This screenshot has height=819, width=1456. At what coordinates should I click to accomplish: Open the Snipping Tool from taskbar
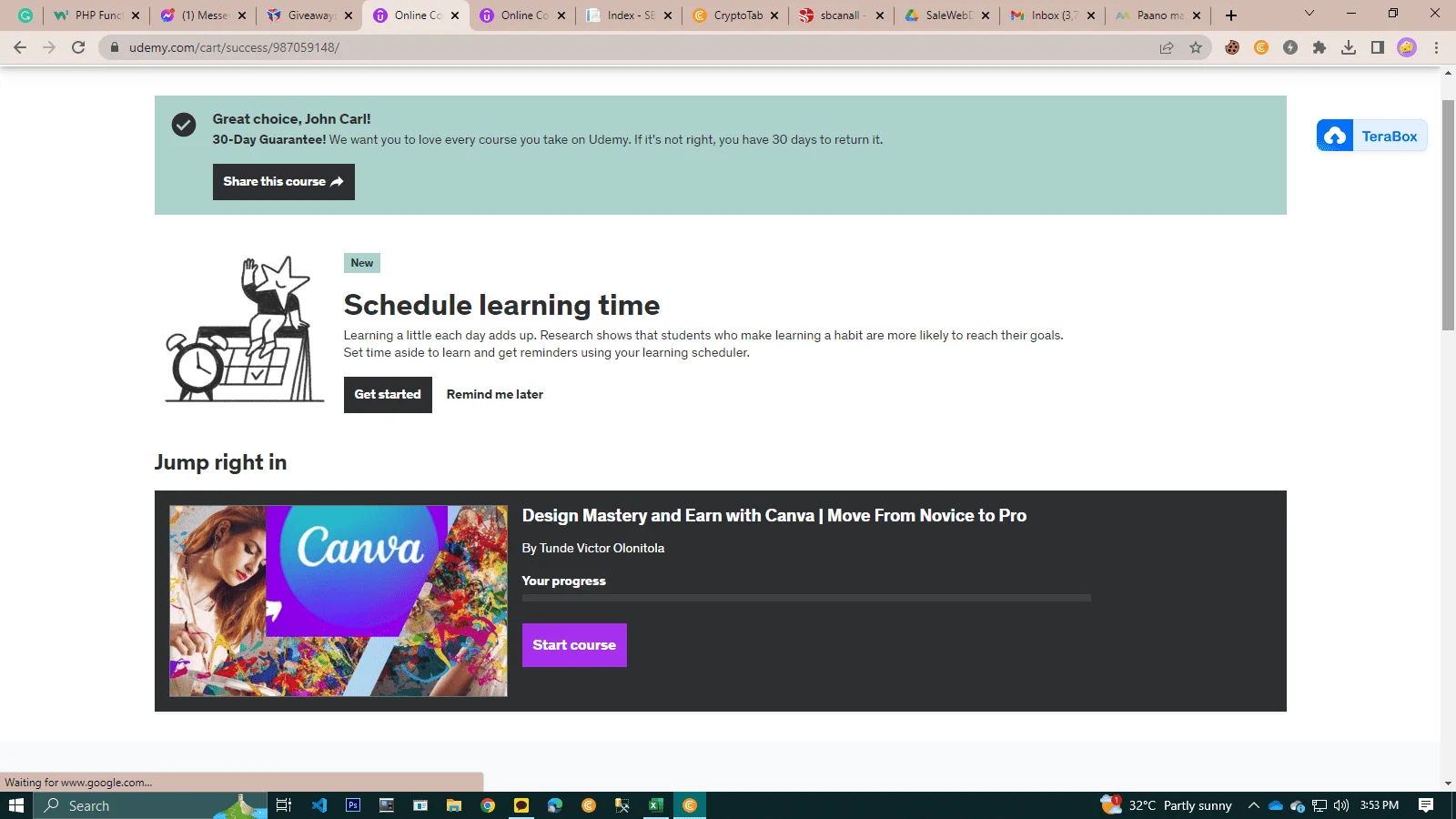point(622,805)
